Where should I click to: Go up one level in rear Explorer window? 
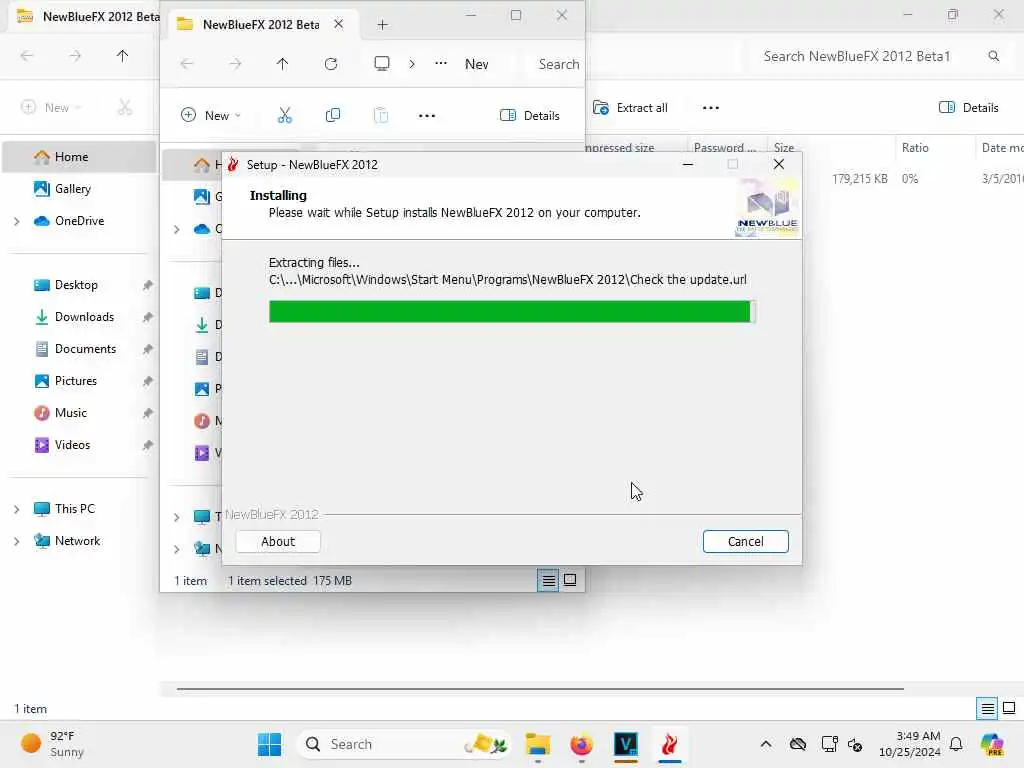[123, 56]
